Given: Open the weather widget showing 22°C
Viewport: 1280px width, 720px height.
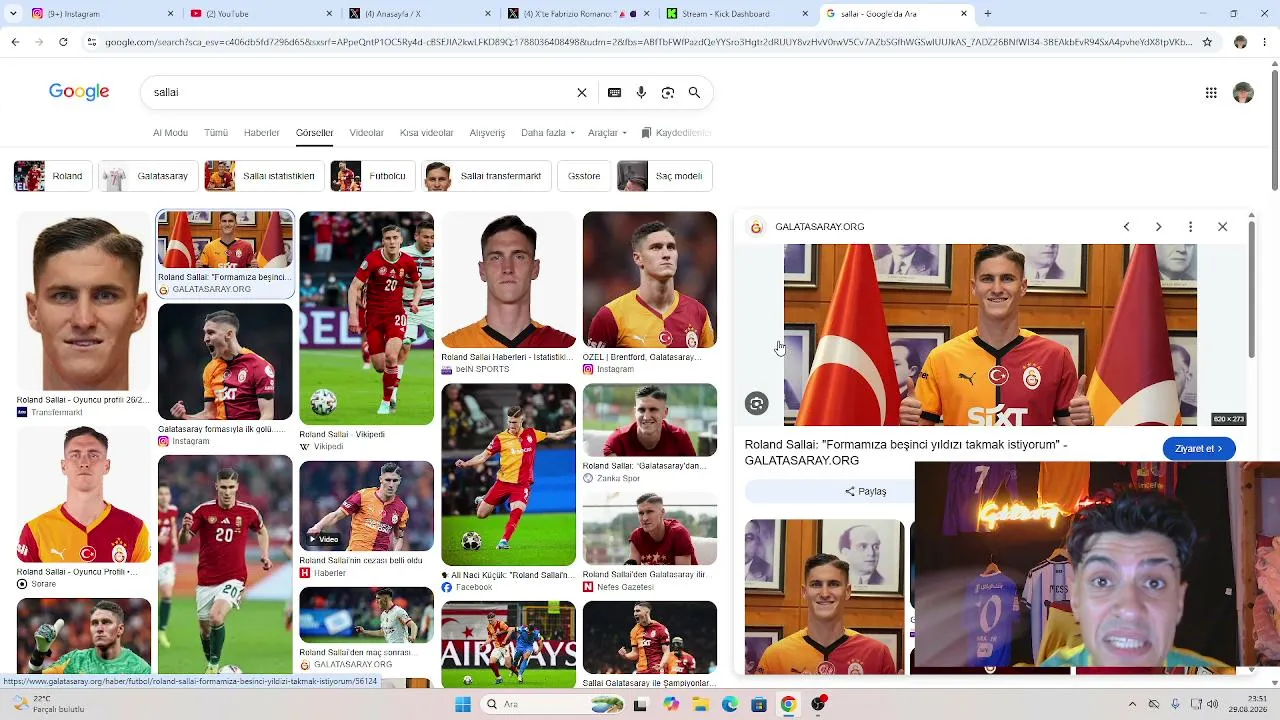Looking at the screenshot, I should [x=48, y=704].
